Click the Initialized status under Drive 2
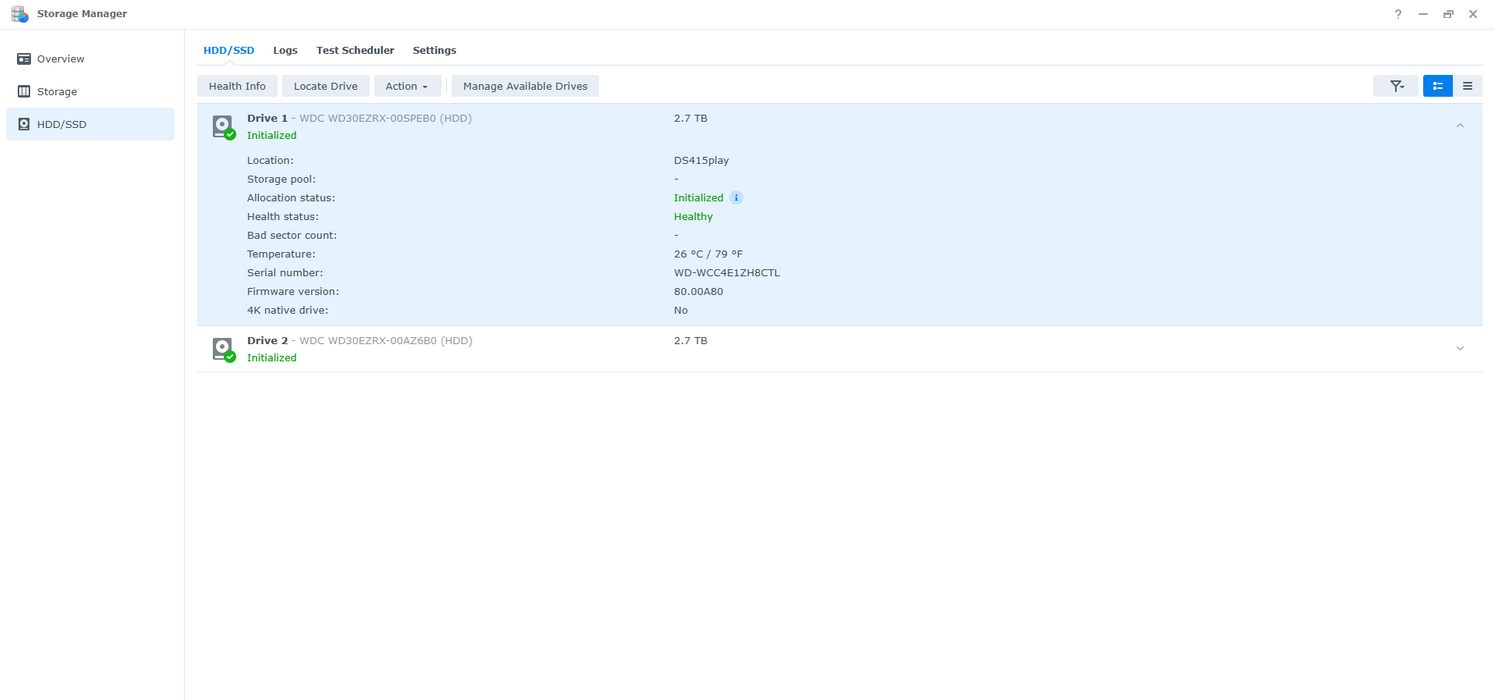This screenshot has height=700, width=1494. pos(272,358)
